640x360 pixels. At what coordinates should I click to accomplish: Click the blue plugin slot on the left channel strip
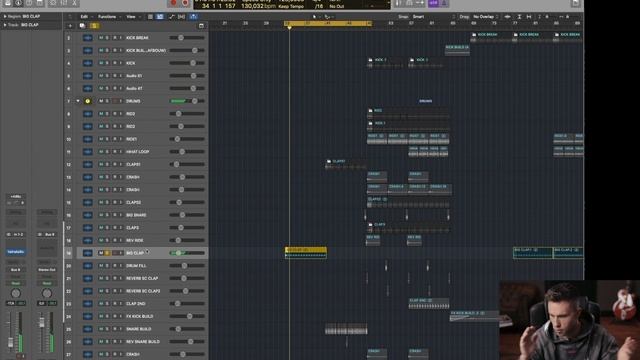point(16,252)
